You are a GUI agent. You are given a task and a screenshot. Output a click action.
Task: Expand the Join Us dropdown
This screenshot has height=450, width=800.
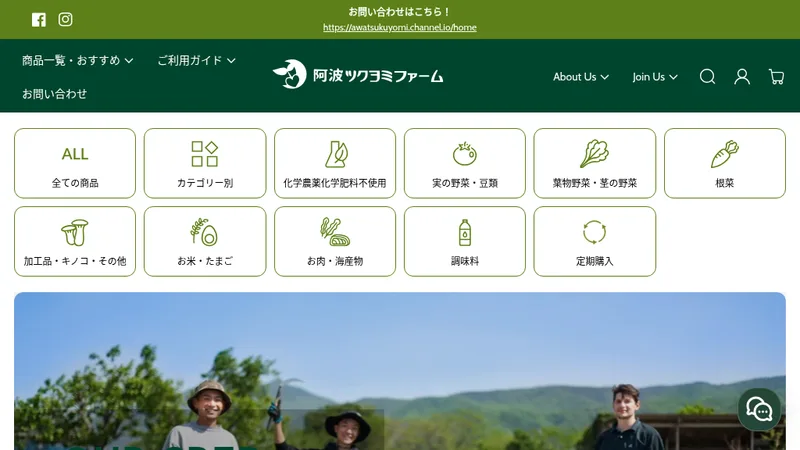point(655,77)
